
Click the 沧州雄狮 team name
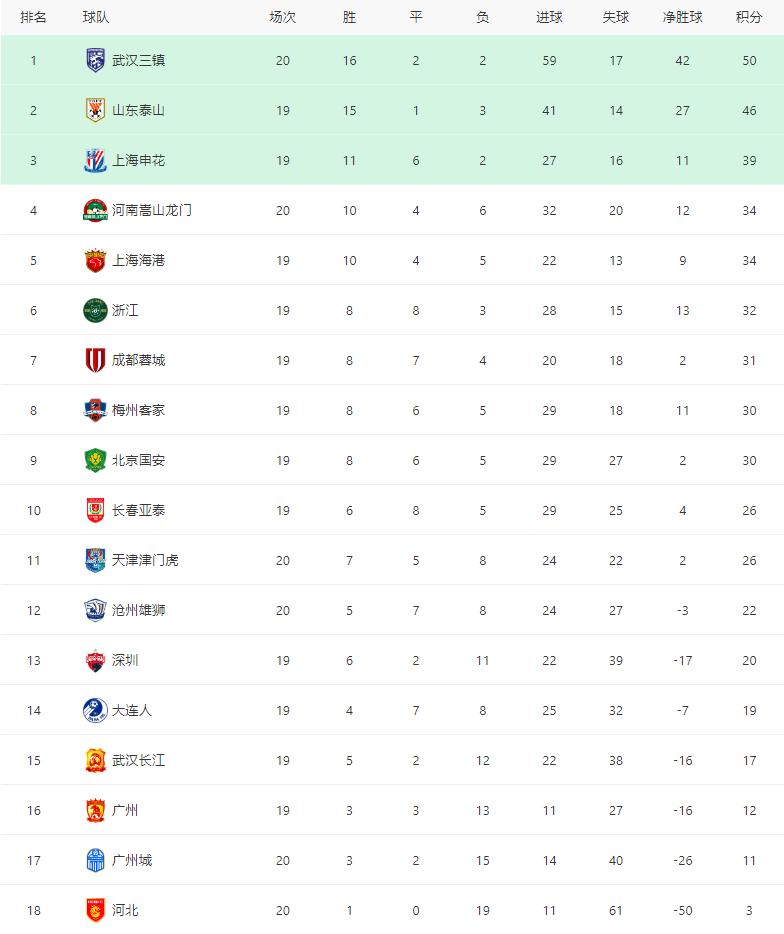click(x=138, y=610)
